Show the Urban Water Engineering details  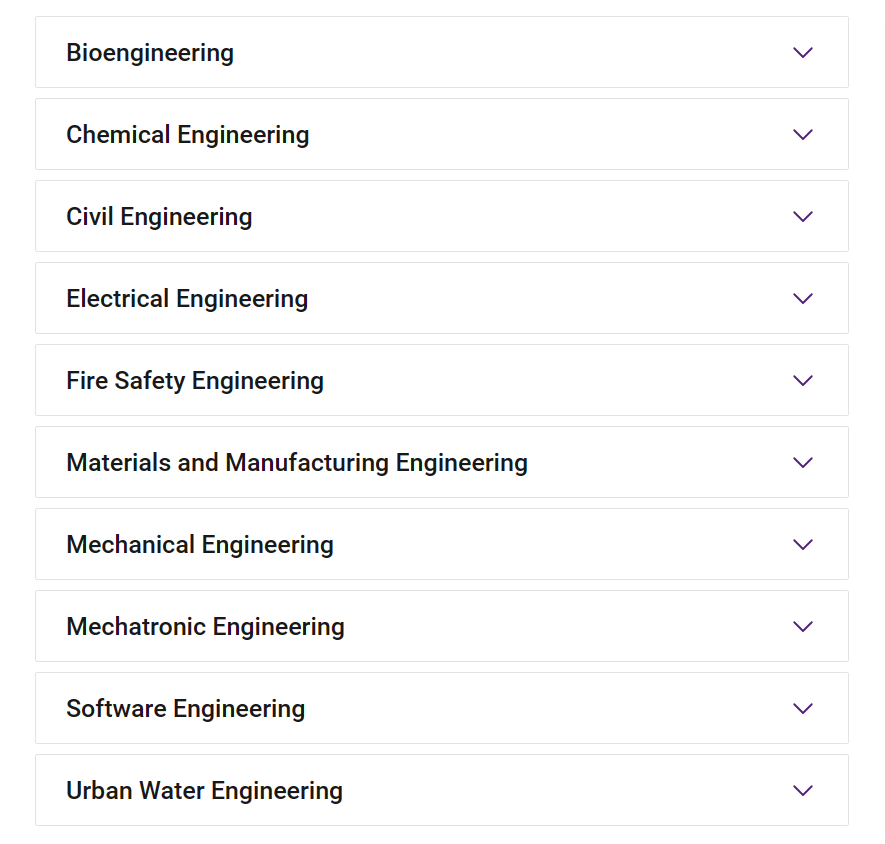(x=442, y=790)
